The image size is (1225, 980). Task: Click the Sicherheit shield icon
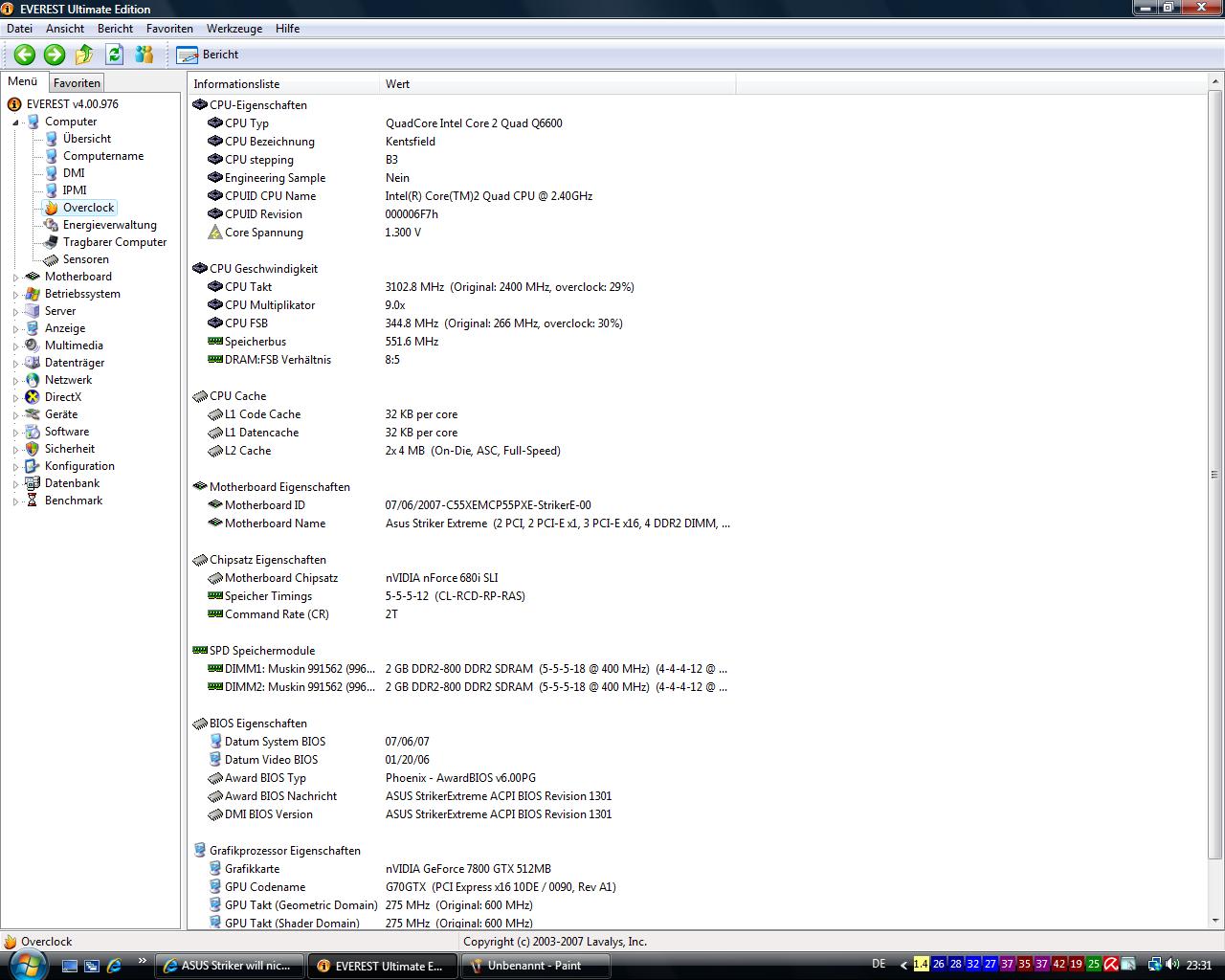click(33, 449)
